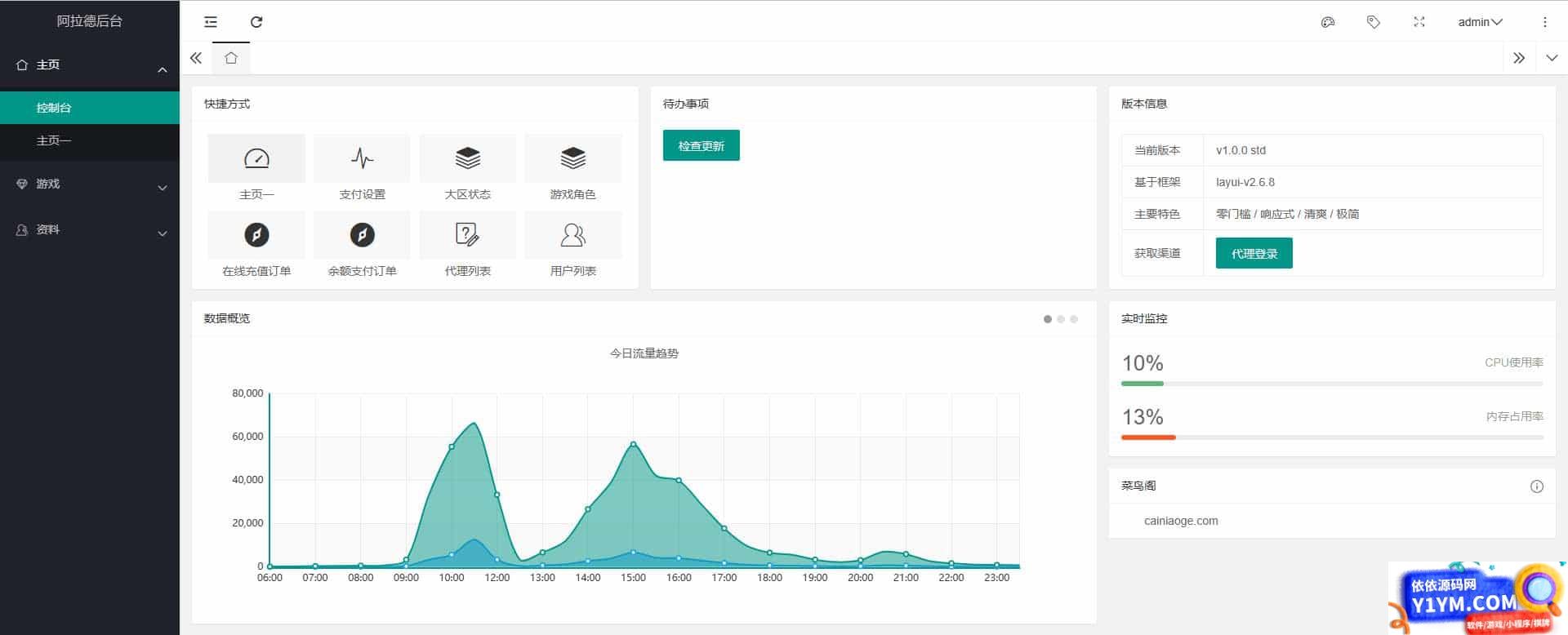Click the tag note icon in header
This screenshot has width=1568, height=635.
coord(1374,22)
